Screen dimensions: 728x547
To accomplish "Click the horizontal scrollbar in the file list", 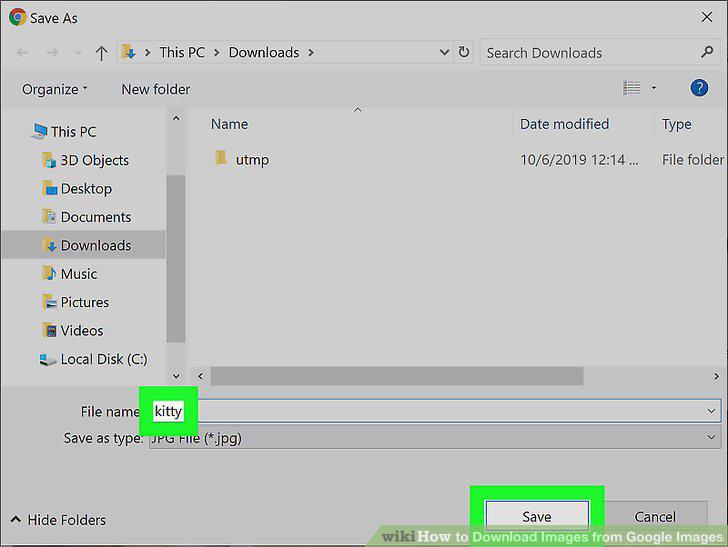I will [x=396, y=376].
